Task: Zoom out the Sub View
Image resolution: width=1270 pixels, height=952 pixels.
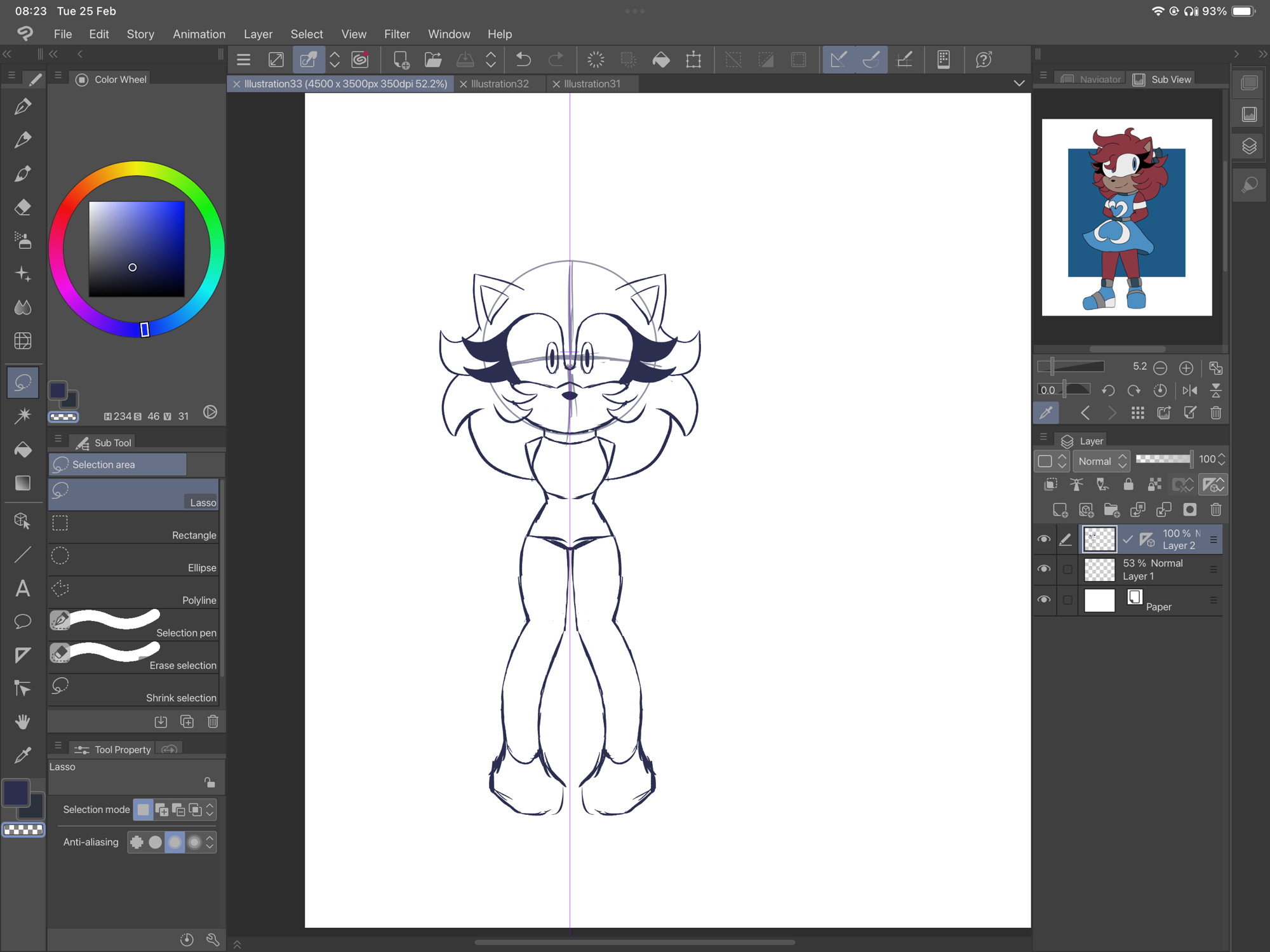Action: [1160, 368]
